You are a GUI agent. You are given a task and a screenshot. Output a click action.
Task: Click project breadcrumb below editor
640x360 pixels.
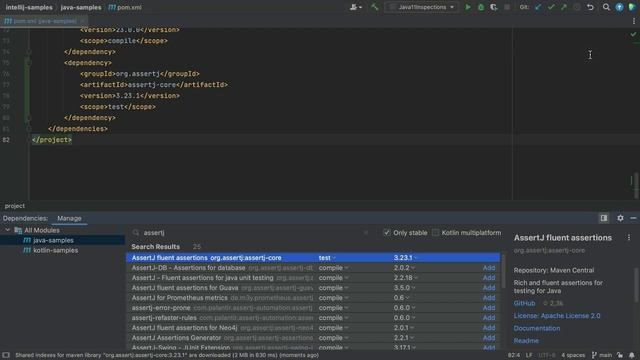point(15,206)
